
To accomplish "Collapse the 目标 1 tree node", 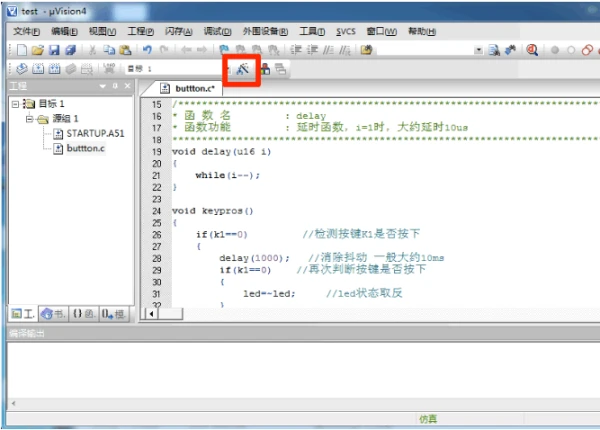I will [x=15, y=104].
